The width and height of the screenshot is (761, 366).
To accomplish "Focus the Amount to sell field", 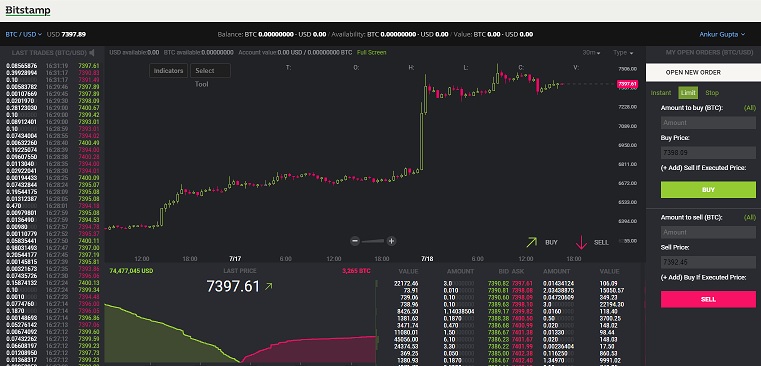I will (708, 233).
